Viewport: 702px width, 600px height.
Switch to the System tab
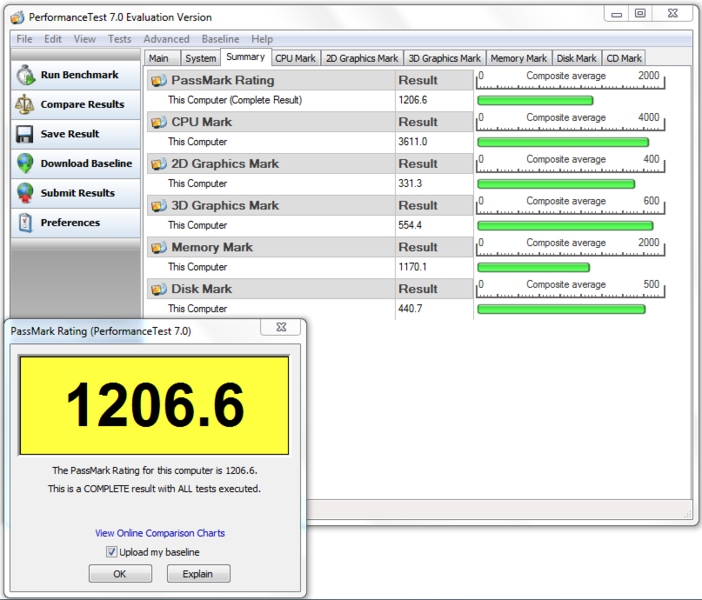[201, 58]
